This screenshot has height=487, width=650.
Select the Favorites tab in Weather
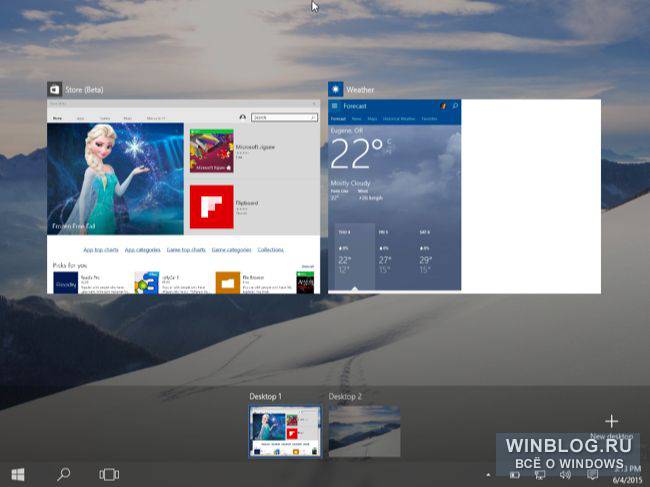pyautogui.click(x=429, y=119)
